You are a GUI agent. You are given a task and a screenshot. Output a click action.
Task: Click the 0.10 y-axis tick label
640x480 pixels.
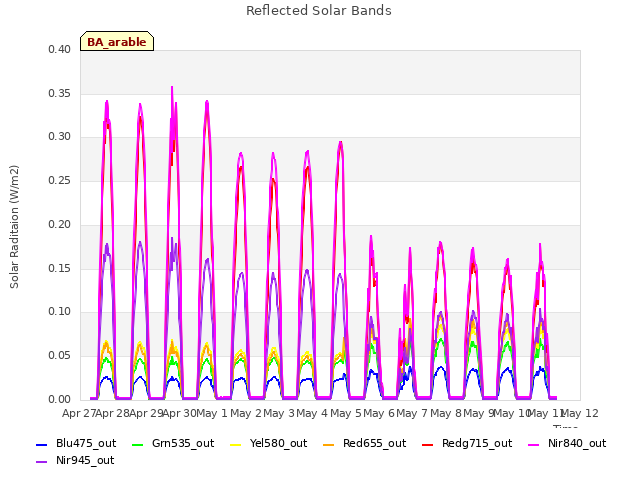click(x=59, y=312)
